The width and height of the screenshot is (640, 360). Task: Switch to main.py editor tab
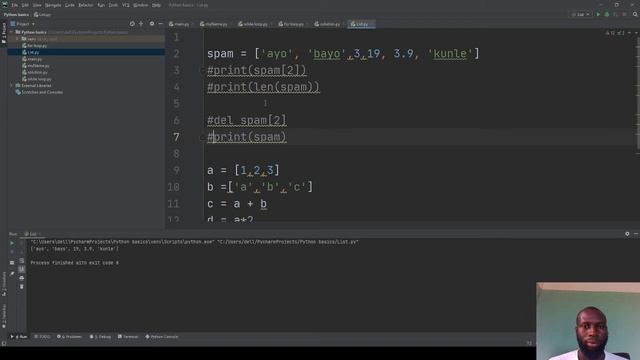pyautogui.click(x=180, y=24)
